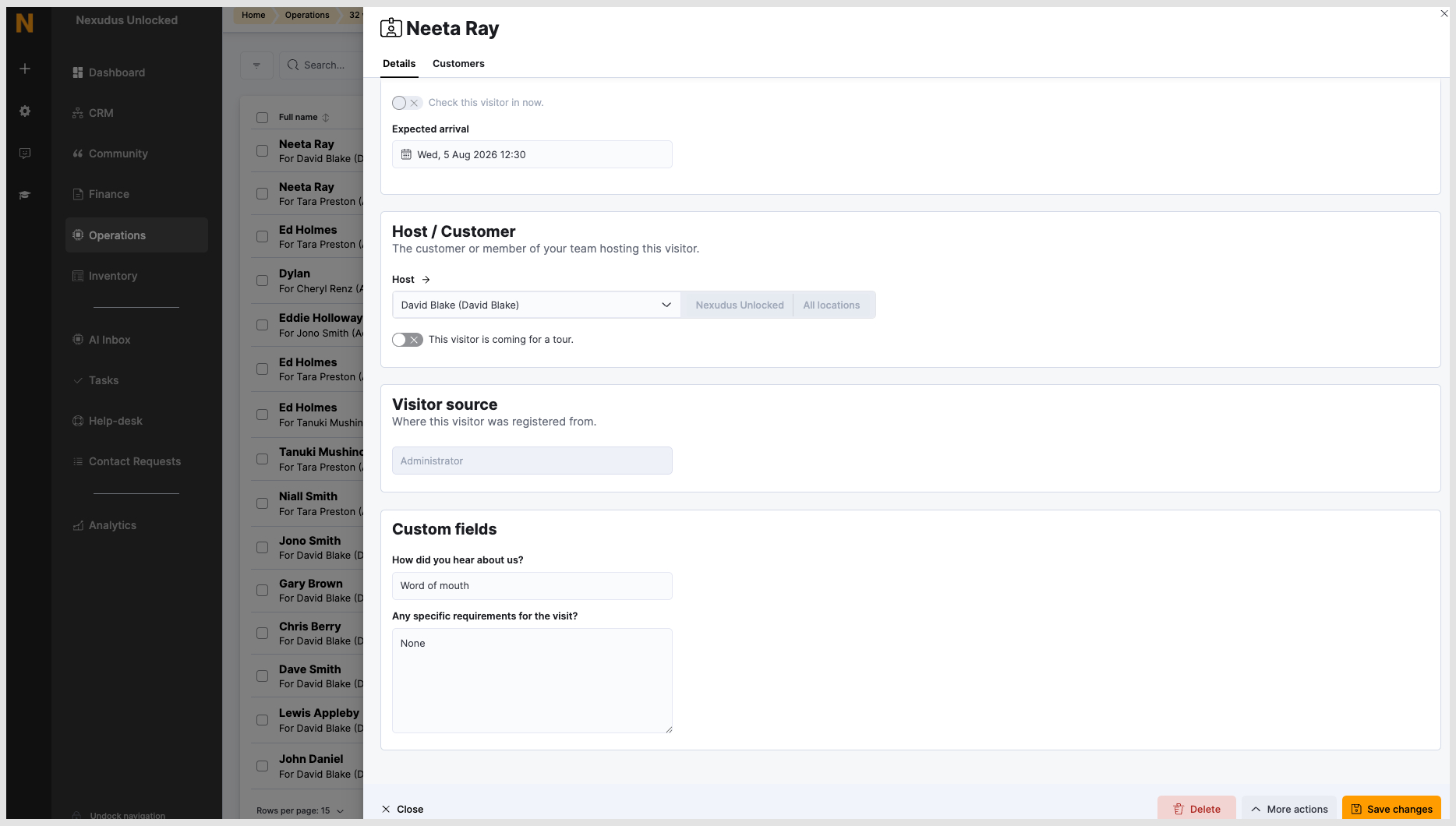
Task: Check the select-all checkbox in Full name header
Action: (x=262, y=118)
